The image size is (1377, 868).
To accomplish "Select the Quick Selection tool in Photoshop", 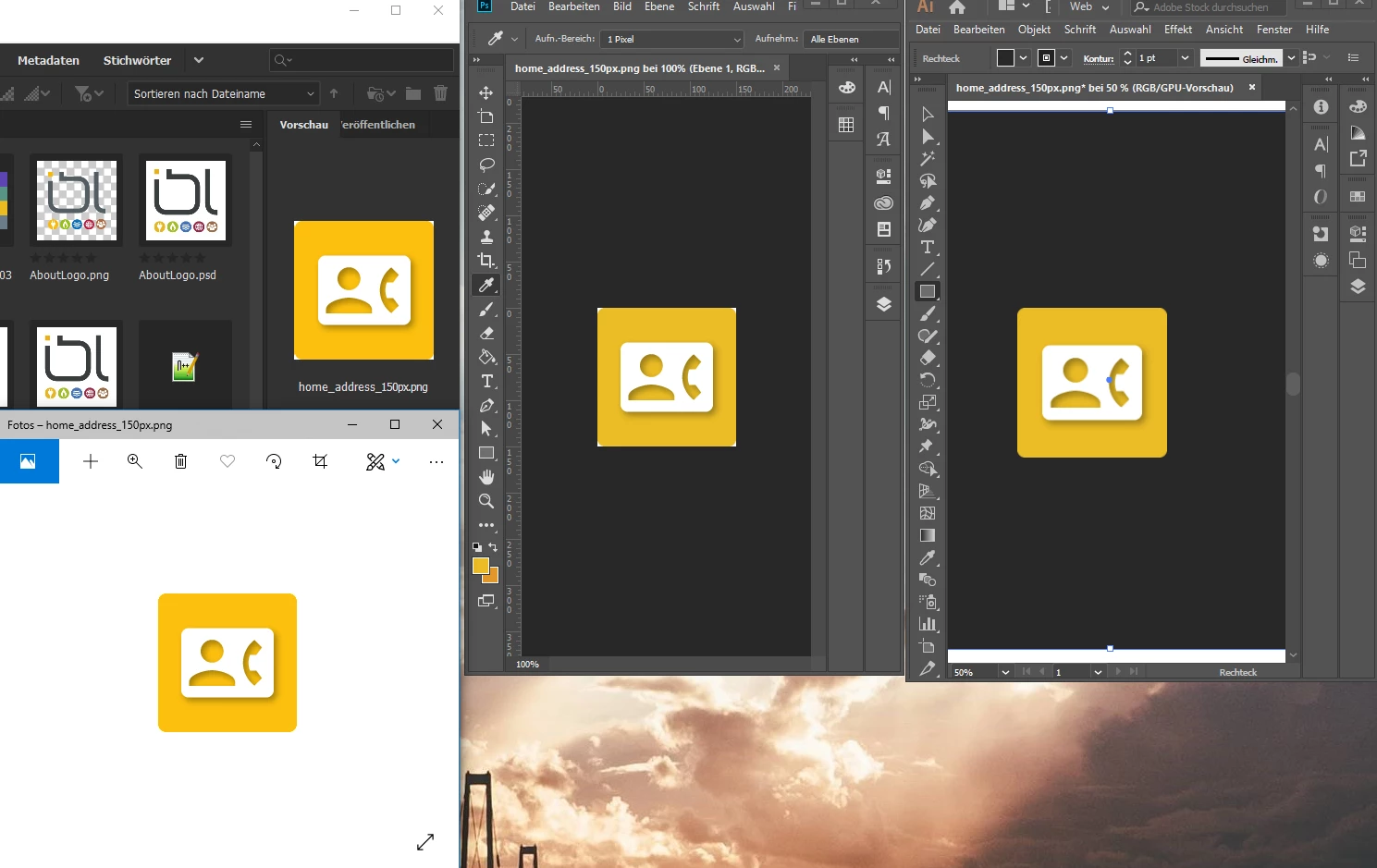I will tap(486, 189).
